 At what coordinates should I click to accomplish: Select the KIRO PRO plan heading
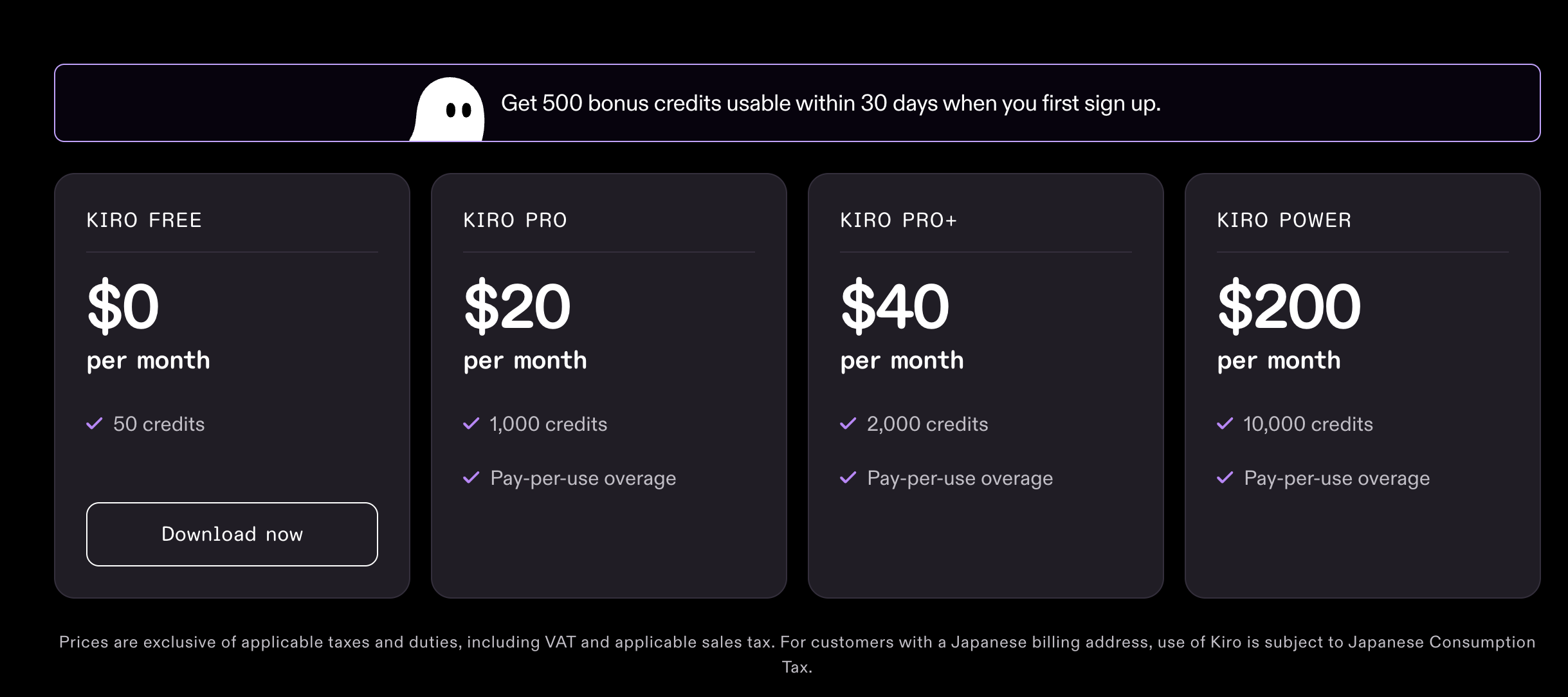point(515,221)
